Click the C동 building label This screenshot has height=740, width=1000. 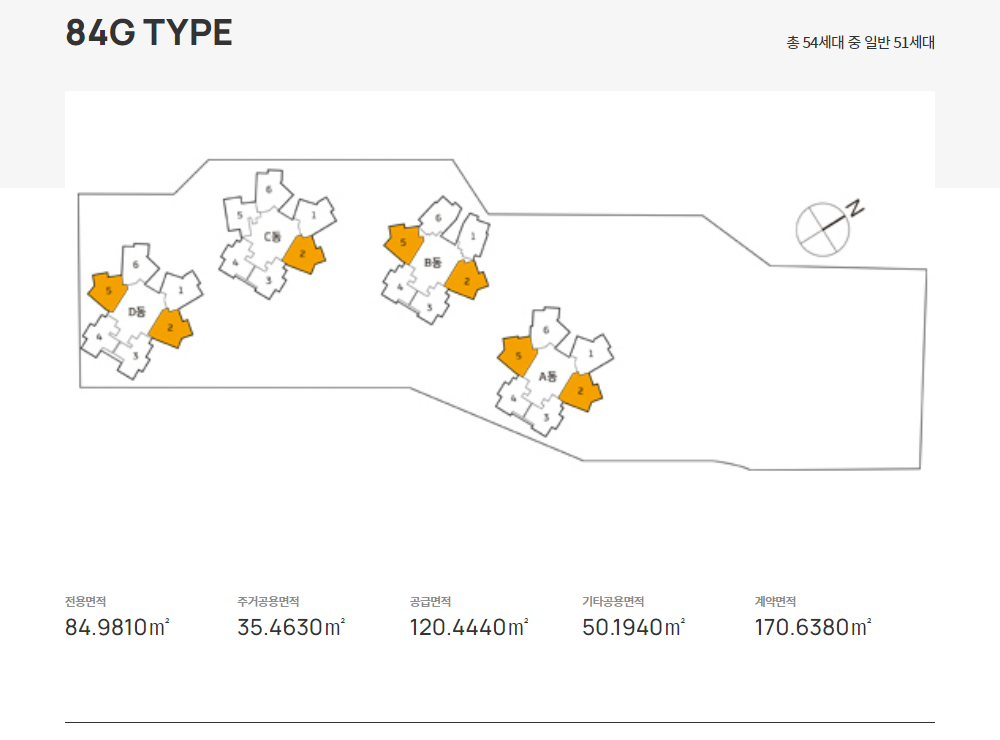click(x=272, y=237)
